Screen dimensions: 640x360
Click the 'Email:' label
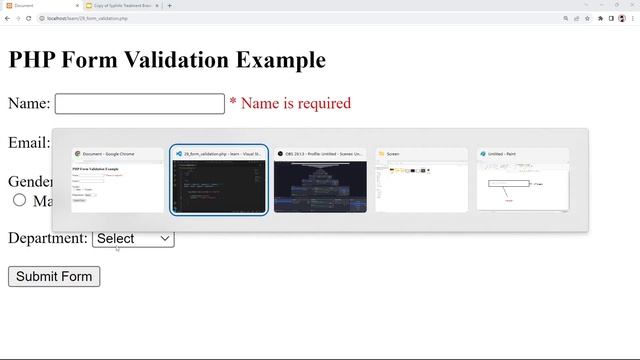[29, 142]
